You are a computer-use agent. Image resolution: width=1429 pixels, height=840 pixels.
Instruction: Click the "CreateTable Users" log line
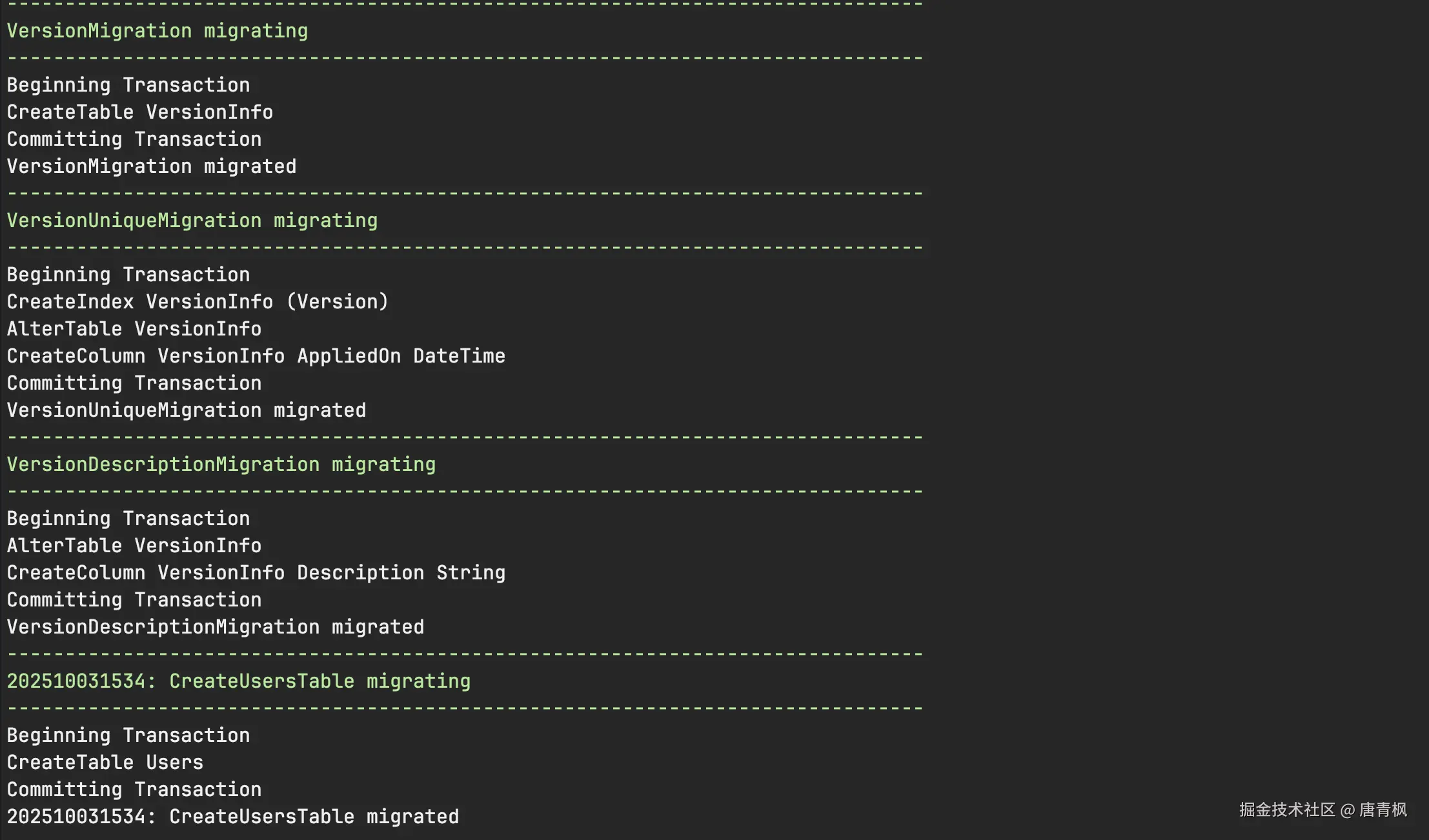click(x=105, y=763)
